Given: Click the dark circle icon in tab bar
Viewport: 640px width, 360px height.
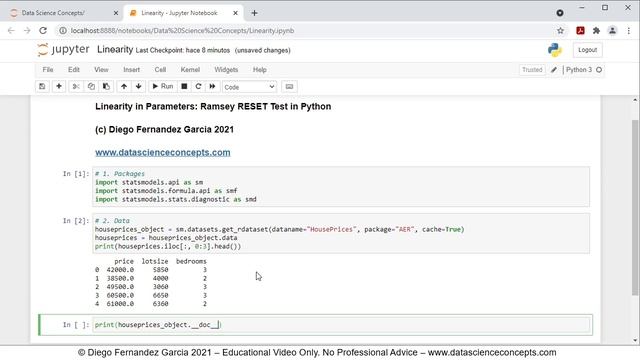Looking at the screenshot, I should click(560, 13).
